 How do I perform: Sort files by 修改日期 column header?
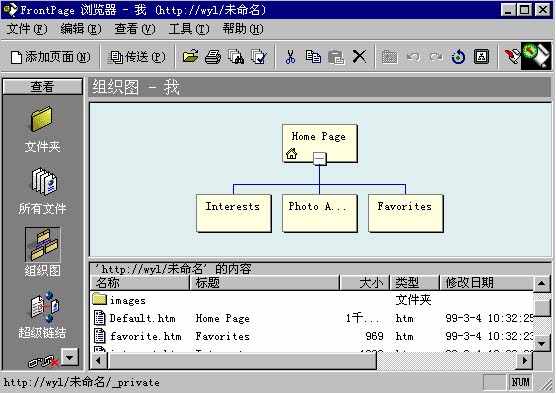click(x=486, y=283)
